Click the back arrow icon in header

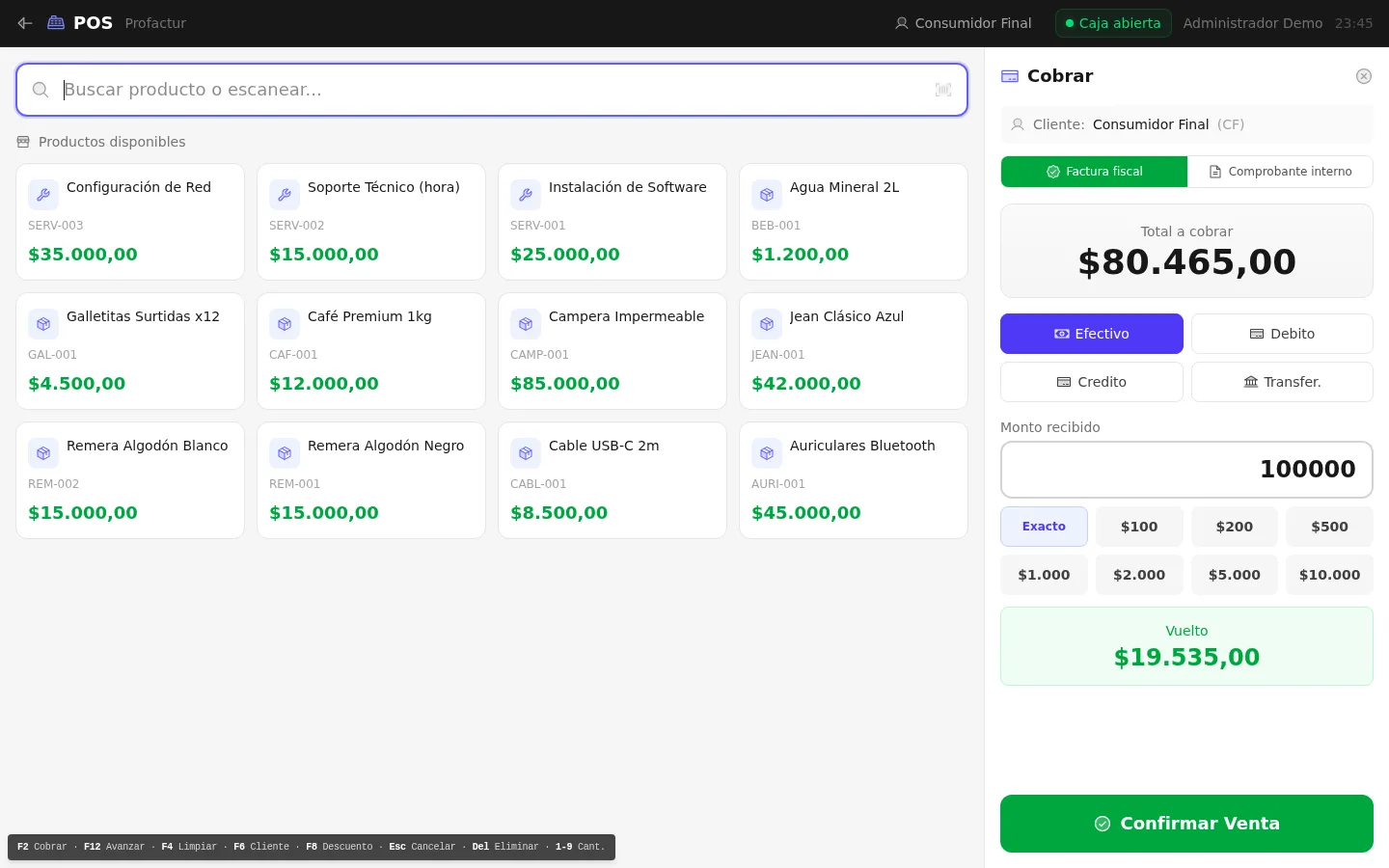click(x=25, y=23)
